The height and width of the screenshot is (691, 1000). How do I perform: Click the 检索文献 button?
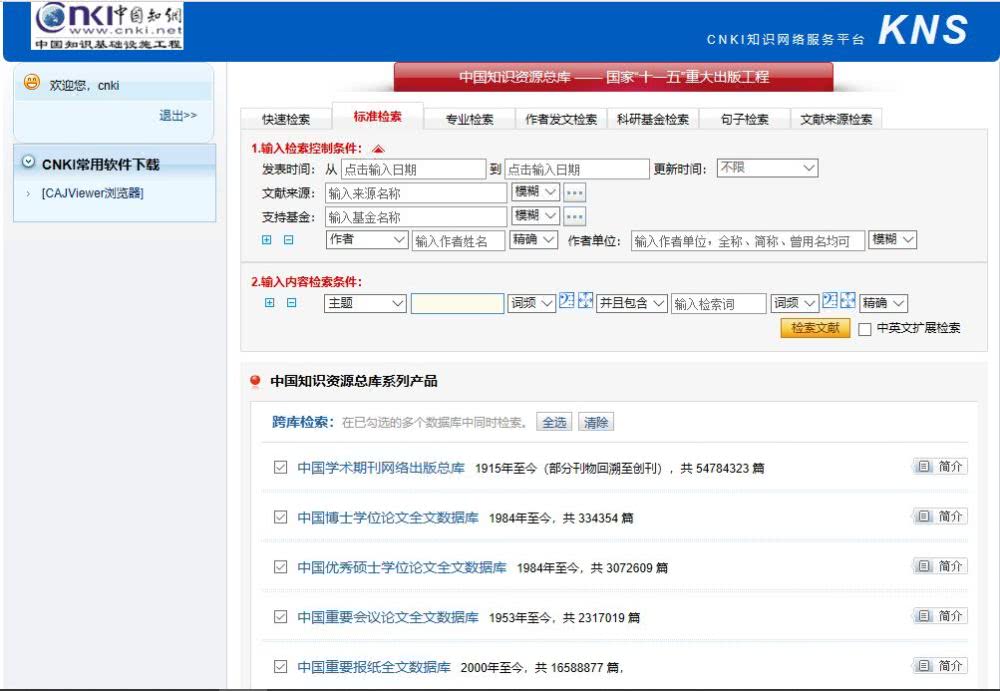814,329
